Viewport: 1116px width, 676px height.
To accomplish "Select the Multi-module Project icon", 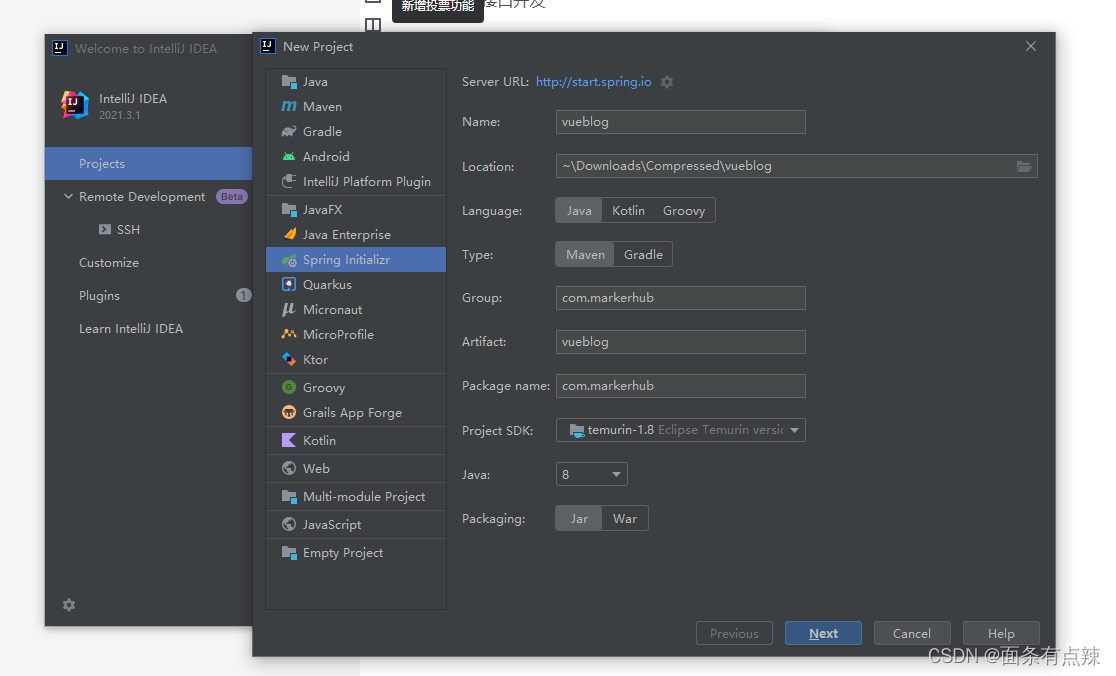I will (289, 497).
